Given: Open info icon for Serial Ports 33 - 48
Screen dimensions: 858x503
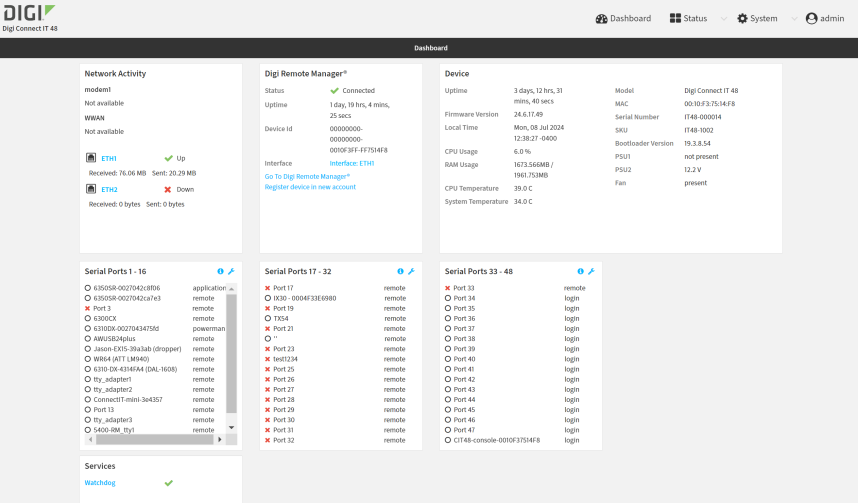Looking at the screenshot, I should 581,271.
